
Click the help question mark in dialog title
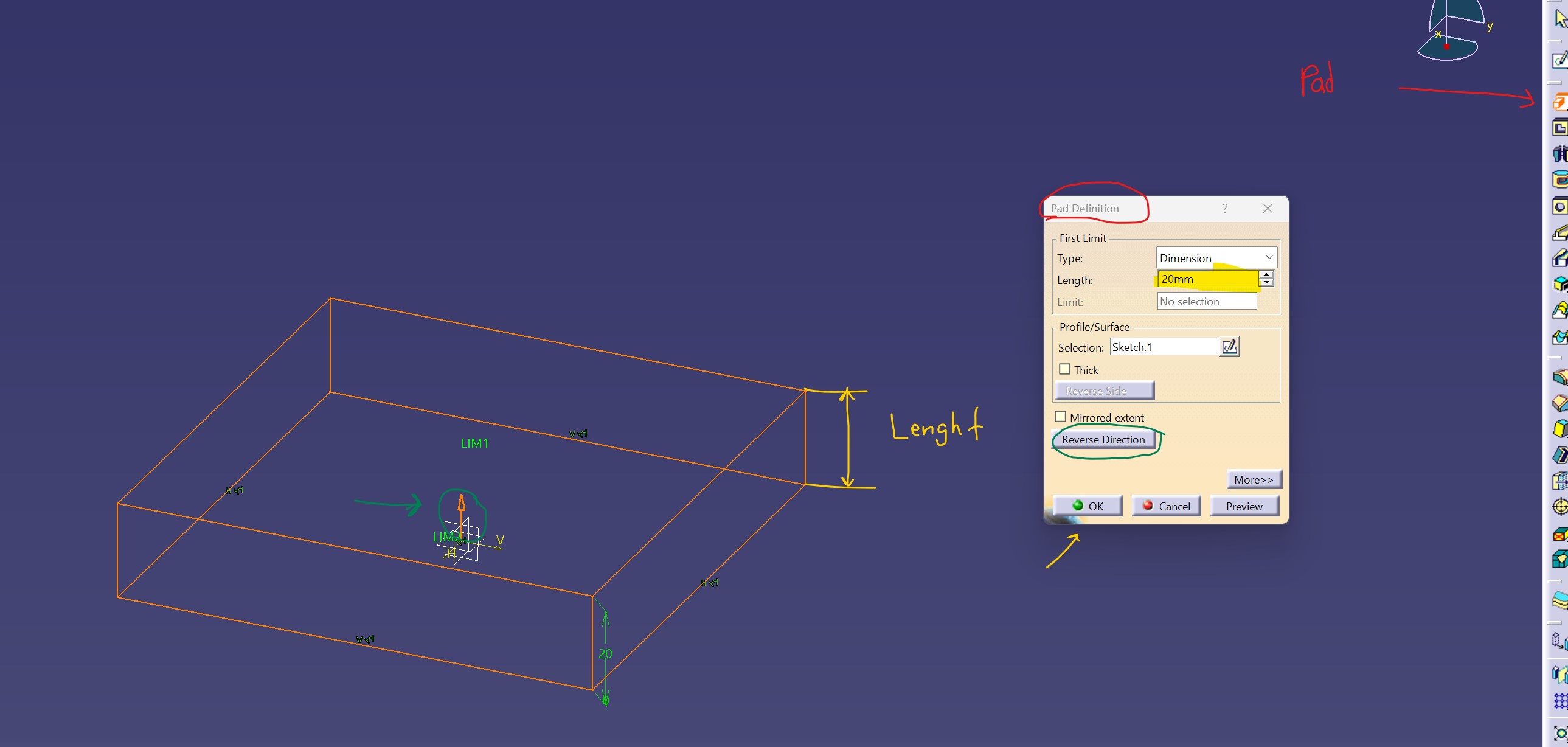click(1225, 209)
